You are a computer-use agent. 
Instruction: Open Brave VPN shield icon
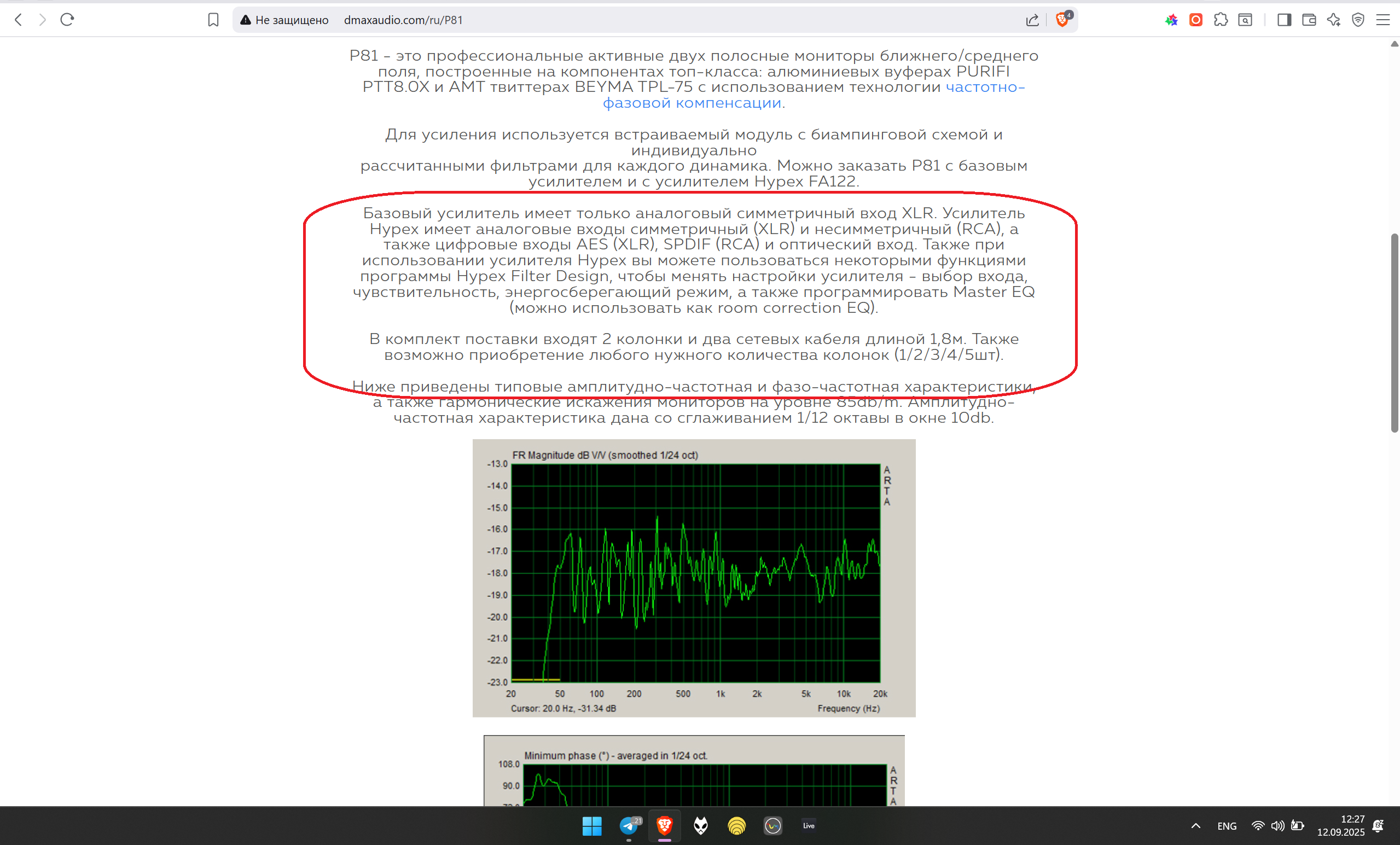[x=1358, y=20]
